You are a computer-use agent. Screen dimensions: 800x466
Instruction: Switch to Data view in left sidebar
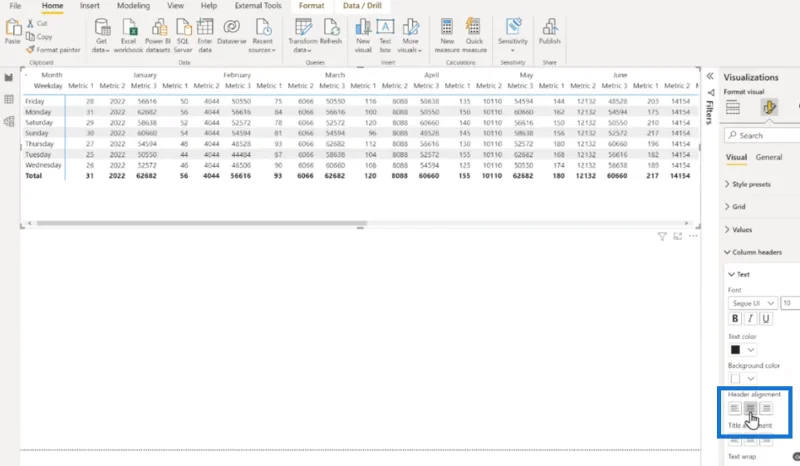pyautogui.click(x=9, y=100)
